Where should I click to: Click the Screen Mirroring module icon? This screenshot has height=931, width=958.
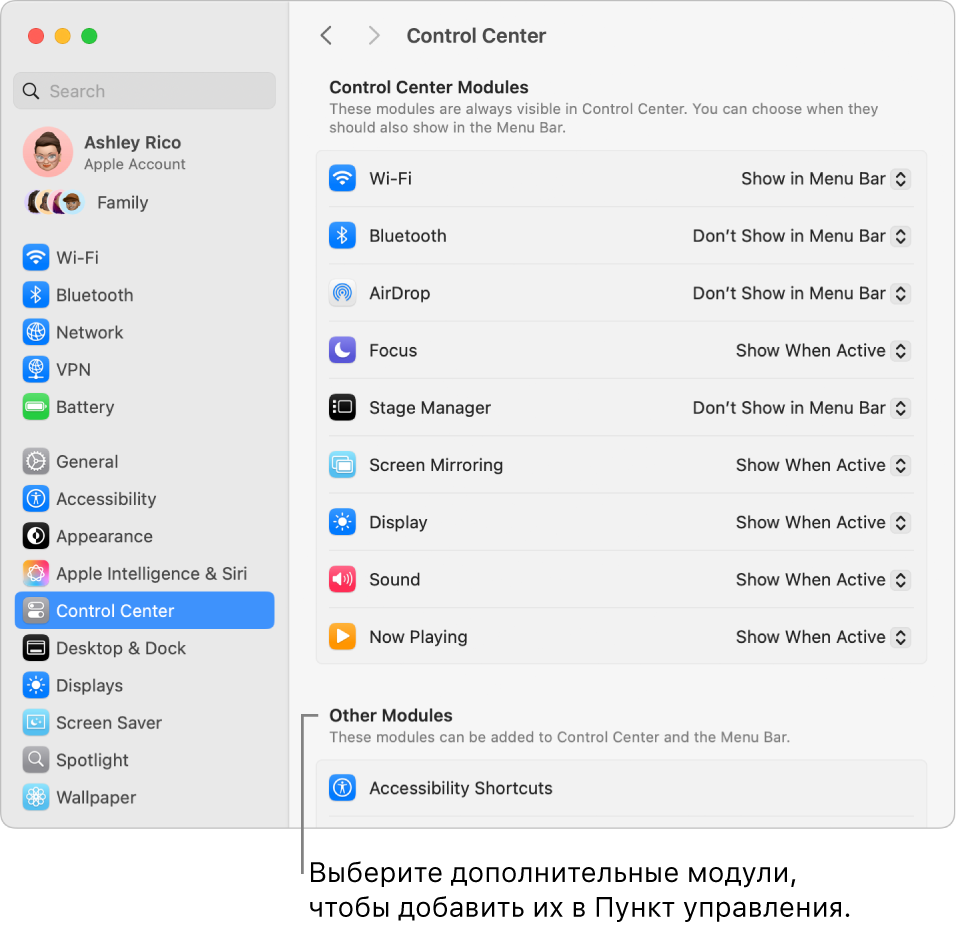pyautogui.click(x=342, y=465)
